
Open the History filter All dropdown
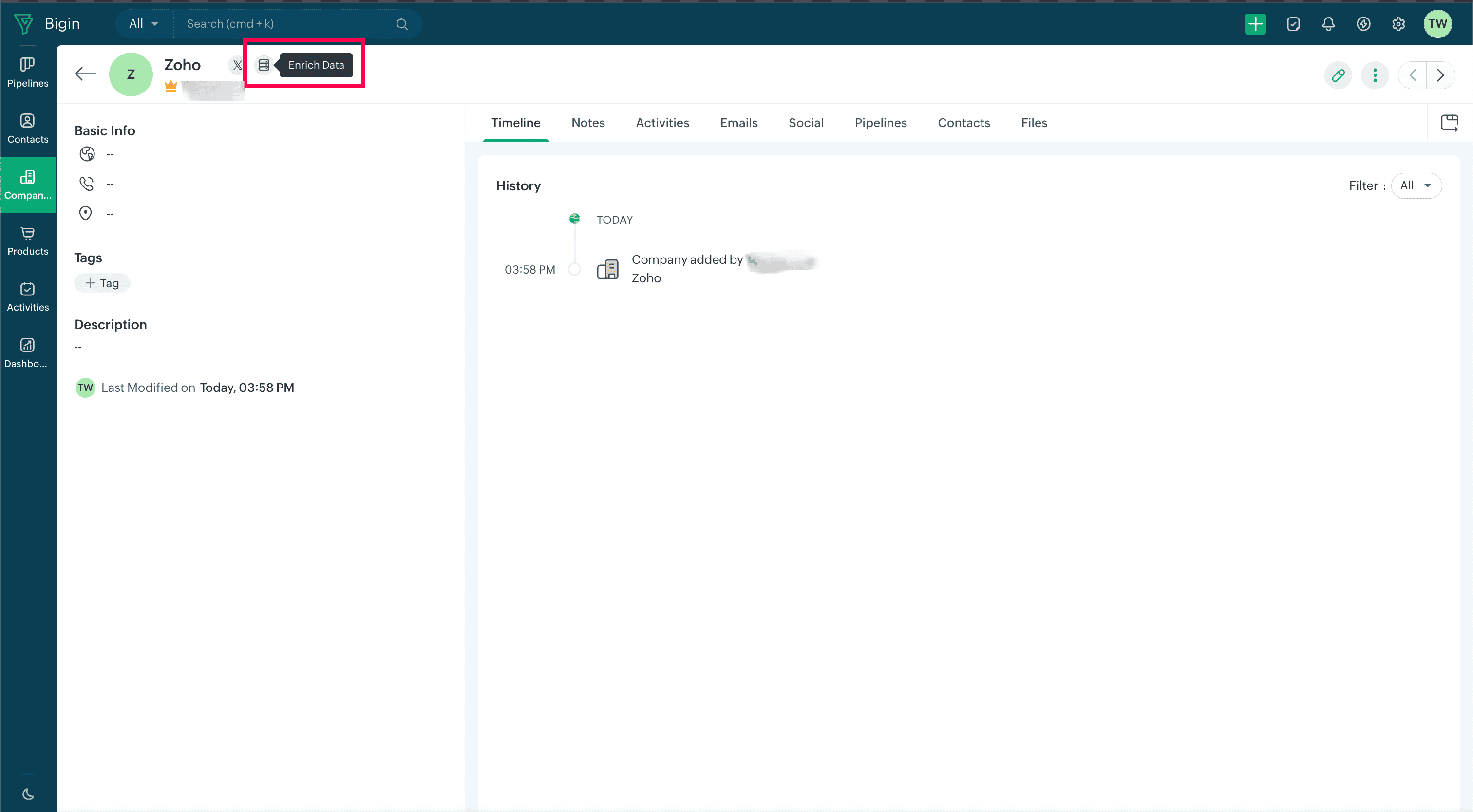coord(1416,185)
